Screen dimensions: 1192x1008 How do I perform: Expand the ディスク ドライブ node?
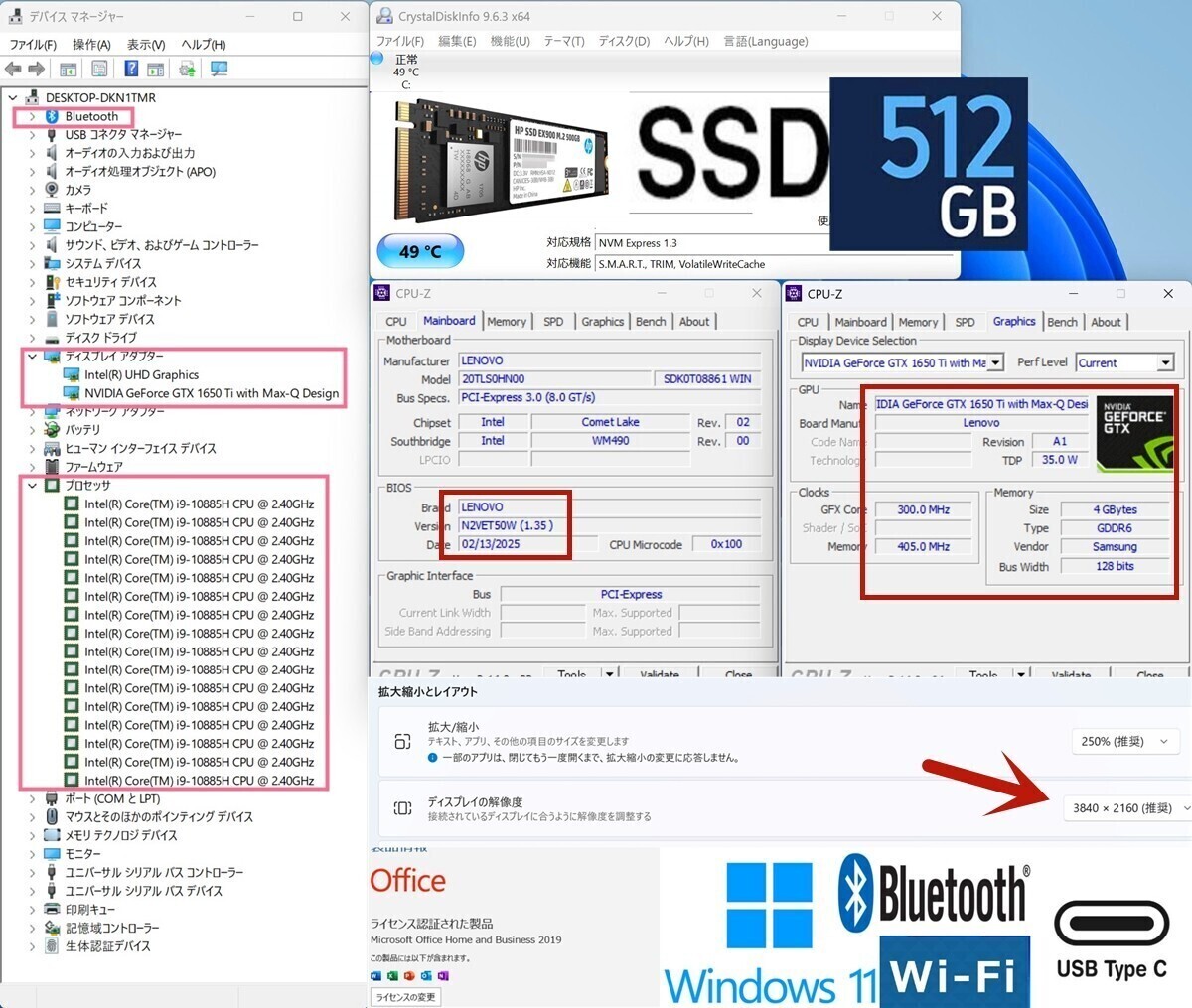(x=32, y=338)
